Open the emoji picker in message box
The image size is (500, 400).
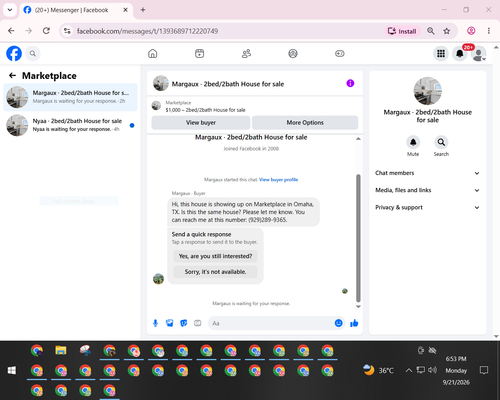tap(338, 323)
